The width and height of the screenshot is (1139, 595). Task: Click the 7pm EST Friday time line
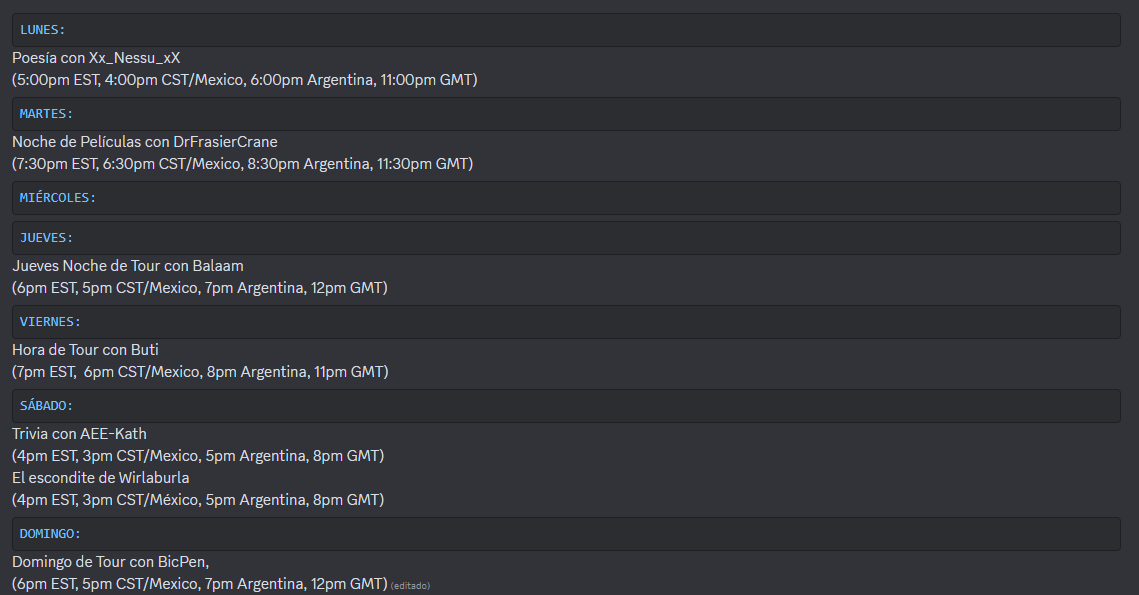click(200, 372)
